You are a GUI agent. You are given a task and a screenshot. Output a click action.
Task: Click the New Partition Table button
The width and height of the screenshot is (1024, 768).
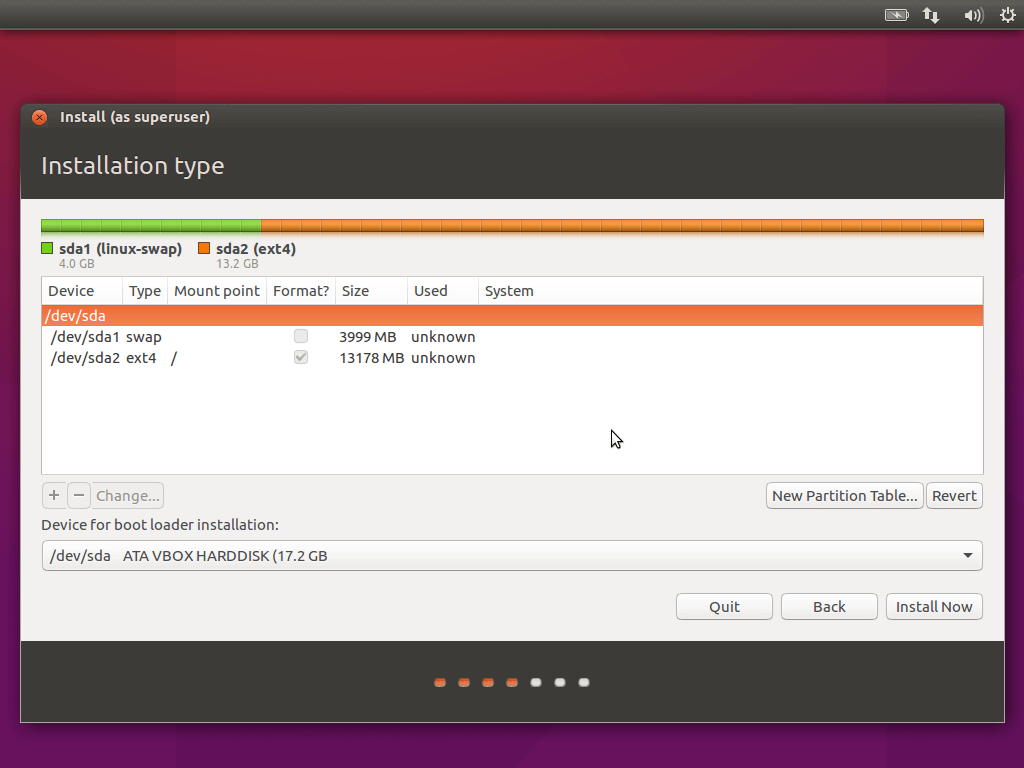point(844,495)
